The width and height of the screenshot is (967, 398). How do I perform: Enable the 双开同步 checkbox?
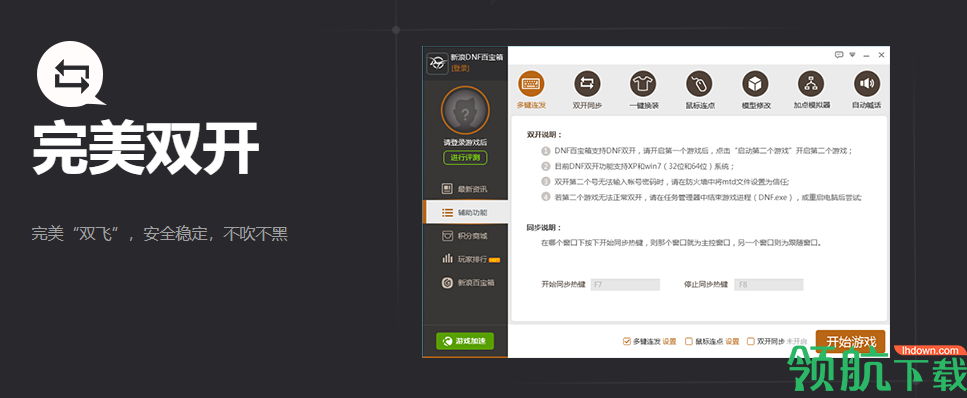point(751,341)
